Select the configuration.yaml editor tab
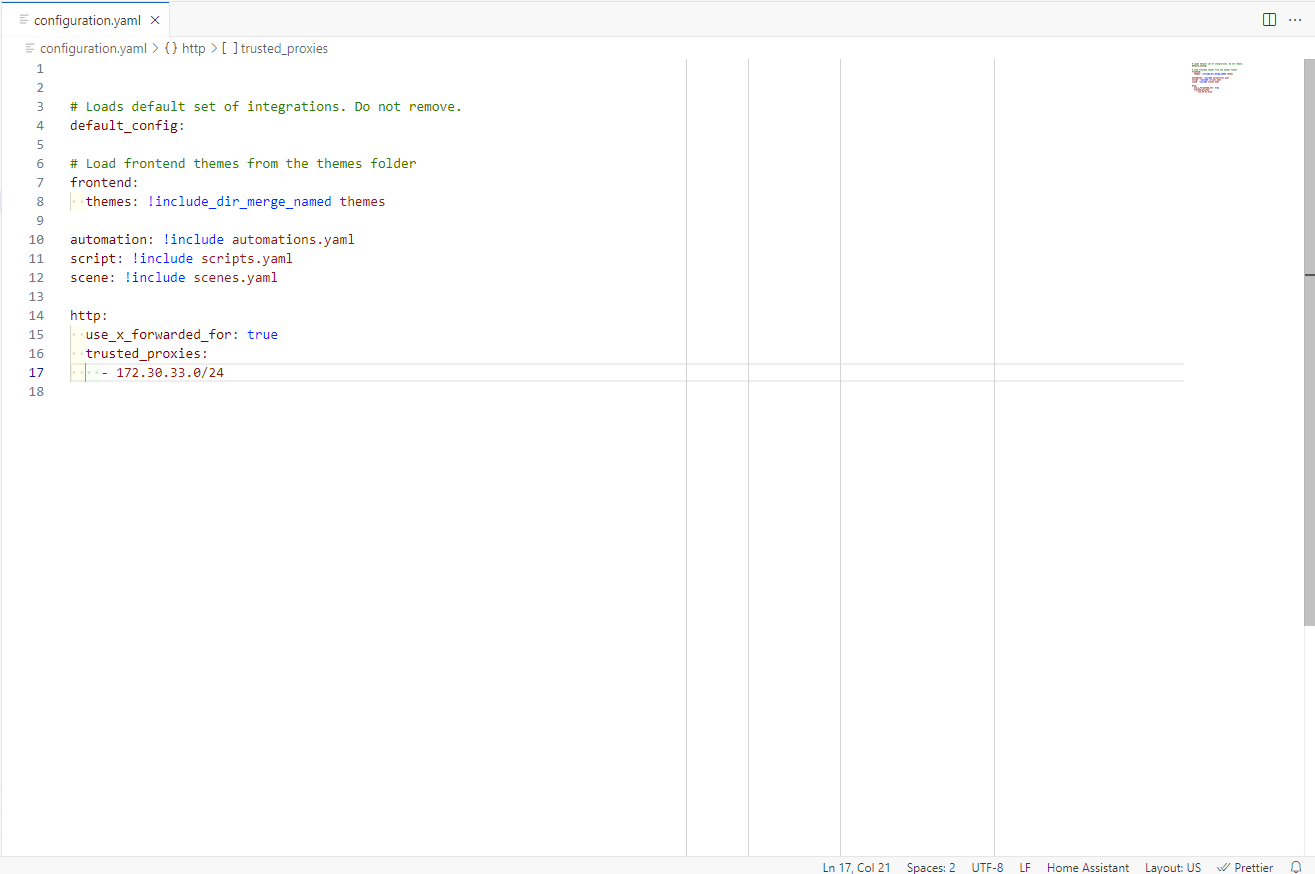Screen dimensions: 1315x874 coord(88,19)
